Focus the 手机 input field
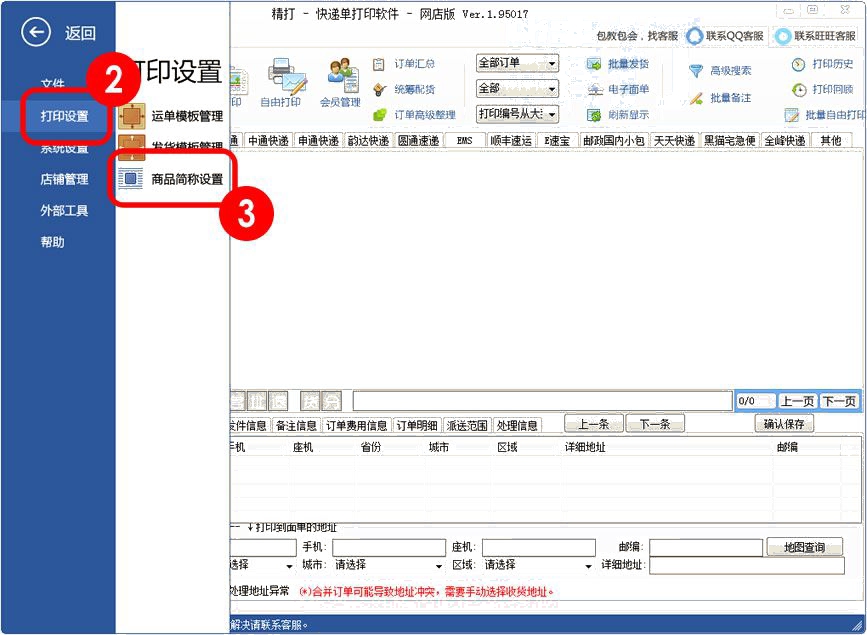867x635 pixels. 389,548
